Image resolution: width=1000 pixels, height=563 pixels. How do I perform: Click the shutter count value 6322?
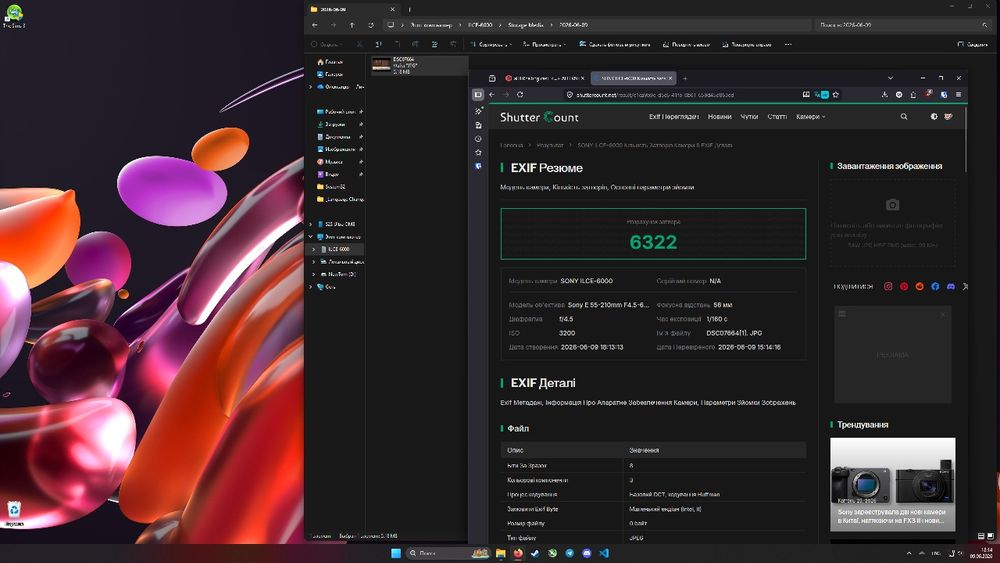point(653,242)
